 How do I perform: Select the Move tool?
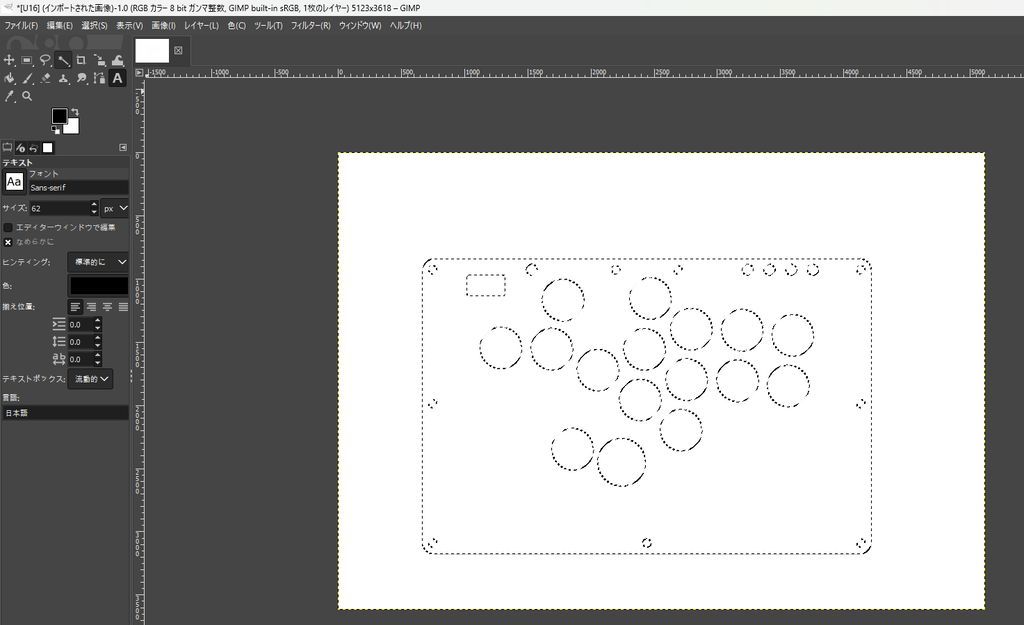coord(9,60)
